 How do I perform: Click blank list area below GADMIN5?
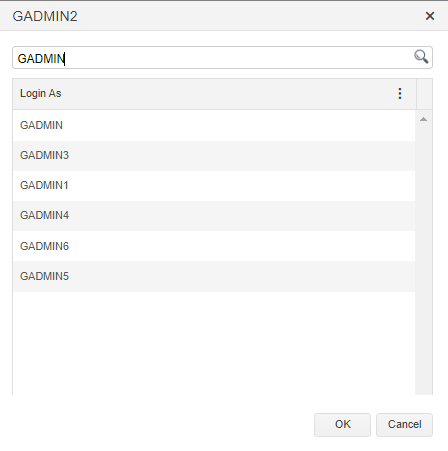(x=214, y=343)
